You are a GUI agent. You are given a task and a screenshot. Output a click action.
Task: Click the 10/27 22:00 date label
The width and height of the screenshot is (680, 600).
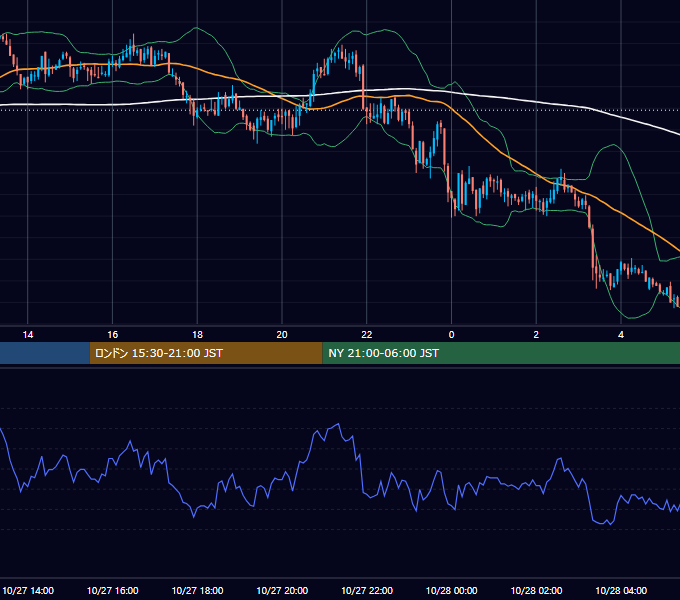[x=367, y=590]
